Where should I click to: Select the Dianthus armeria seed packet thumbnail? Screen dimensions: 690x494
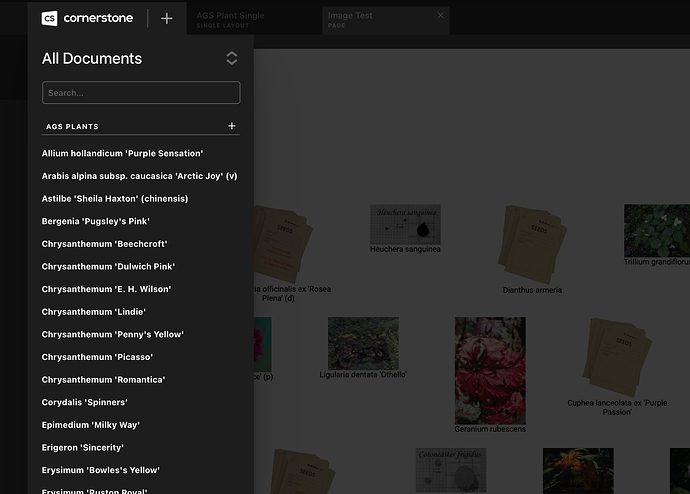coord(532,244)
